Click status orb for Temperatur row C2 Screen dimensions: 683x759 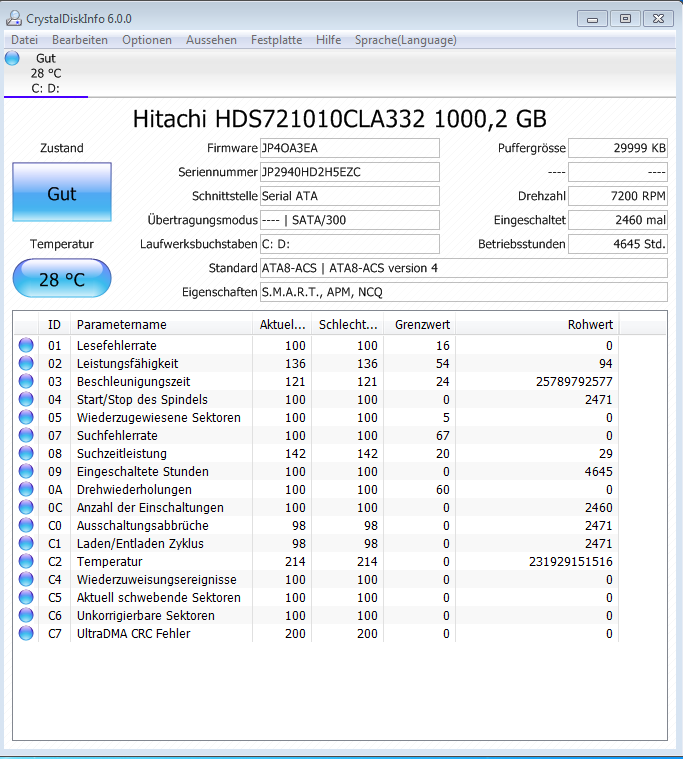pyautogui.click(x=26, y=561)
